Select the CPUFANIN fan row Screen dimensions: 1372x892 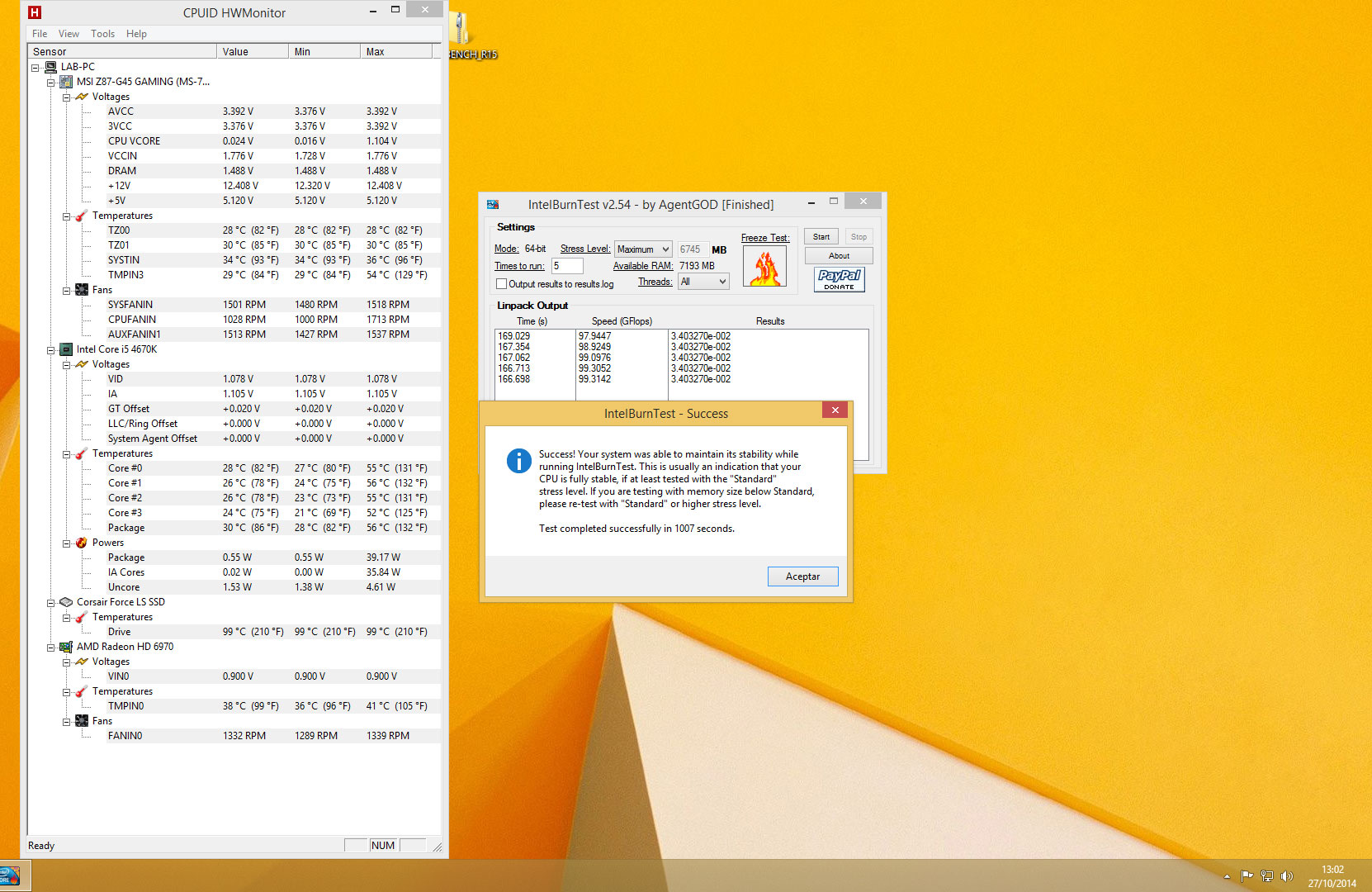click(x=273, y=320)
